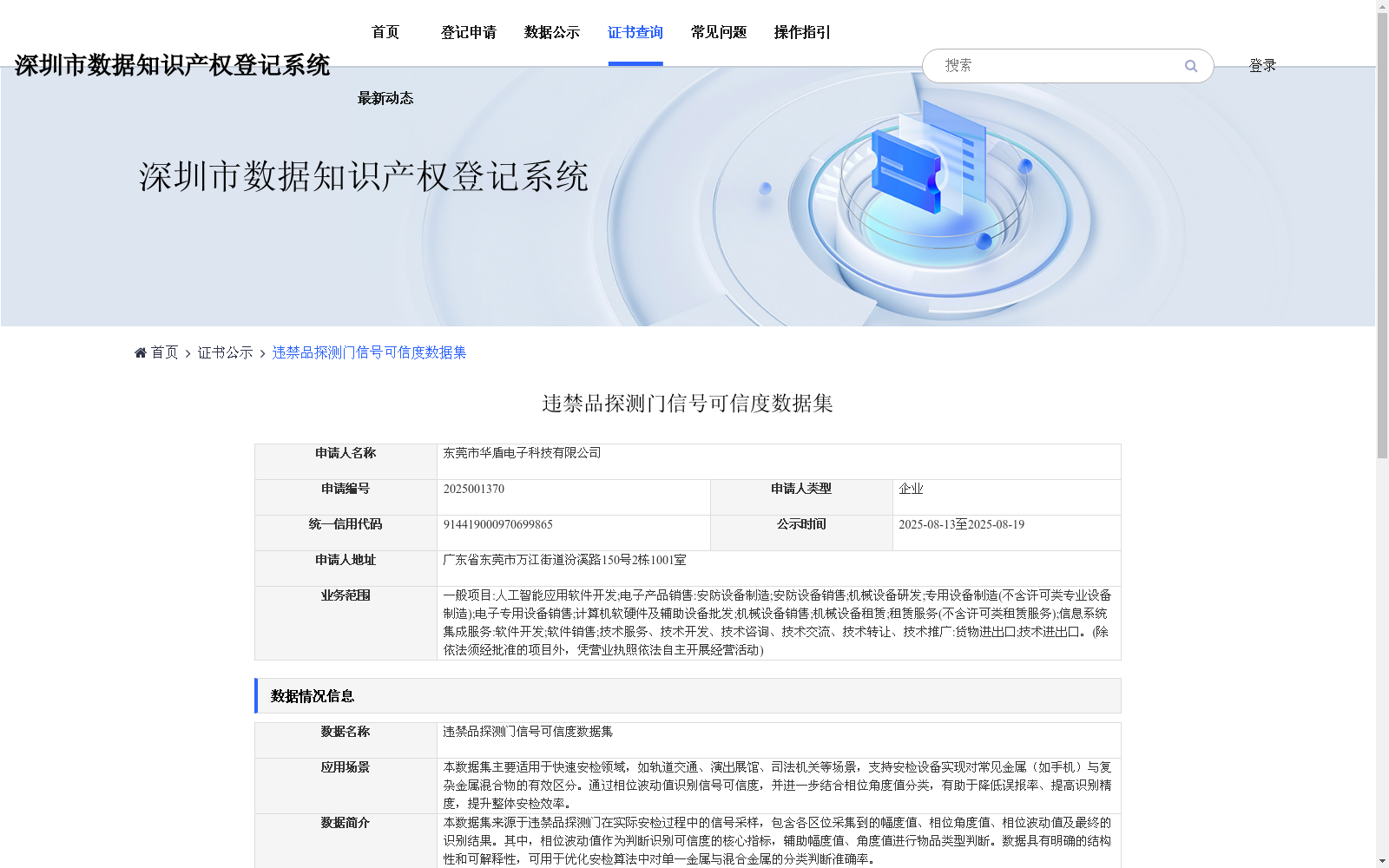The image size is (1389, 868).
Task: Click breadcrumb 违禁品探测门信号可信度数据集
Action: click(369, 352)
